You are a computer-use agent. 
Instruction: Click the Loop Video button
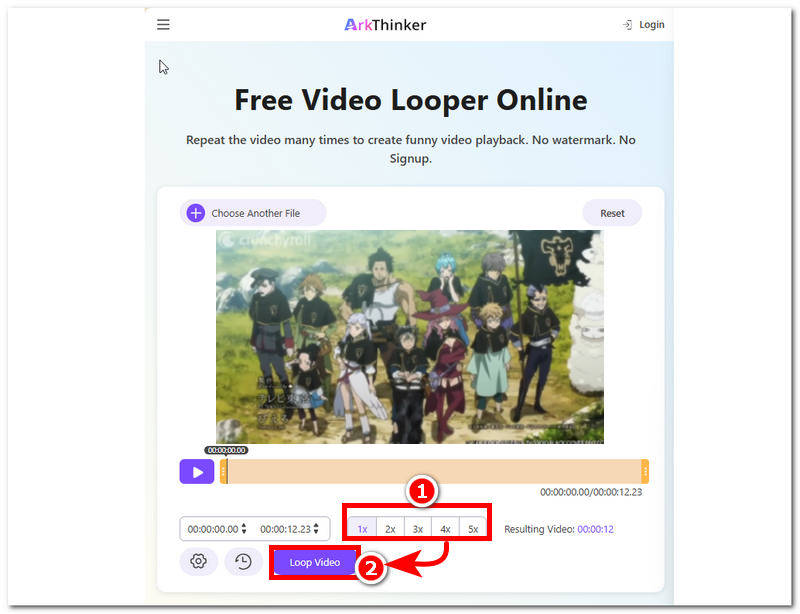(x=314, y=562)
